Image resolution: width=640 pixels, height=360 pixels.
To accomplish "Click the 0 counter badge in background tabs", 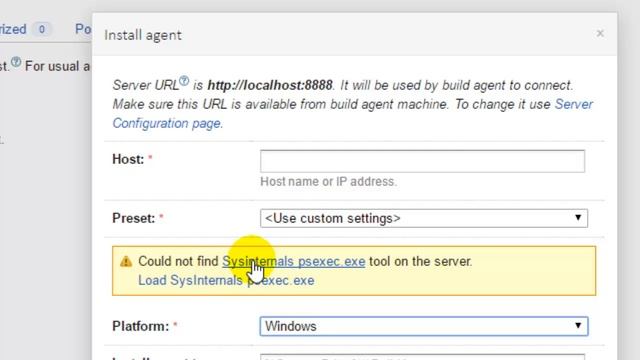I will coord(42,29).
